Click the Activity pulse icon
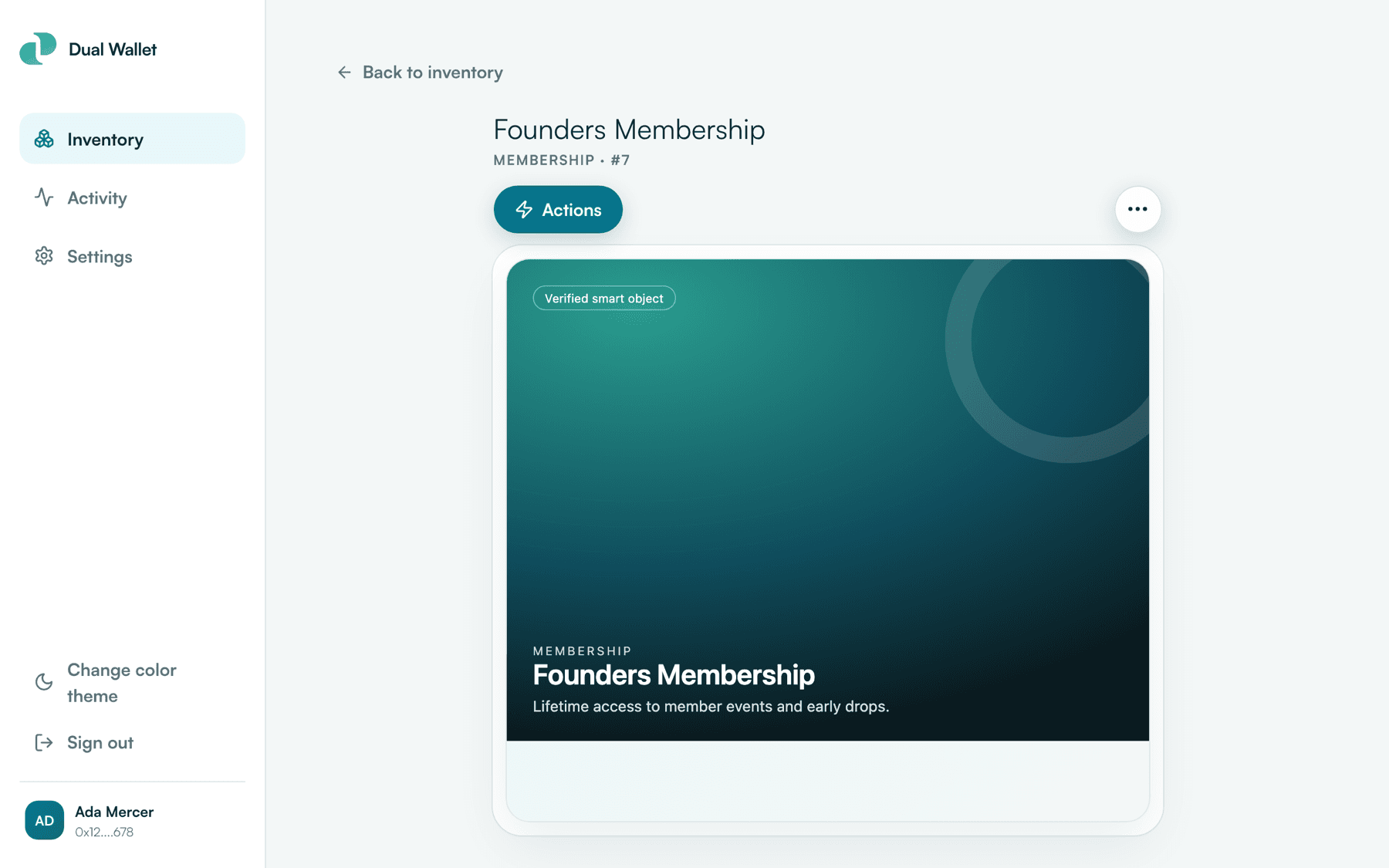Image resolution: width=1389 pixels, height=868 pixels. (44, 198)
